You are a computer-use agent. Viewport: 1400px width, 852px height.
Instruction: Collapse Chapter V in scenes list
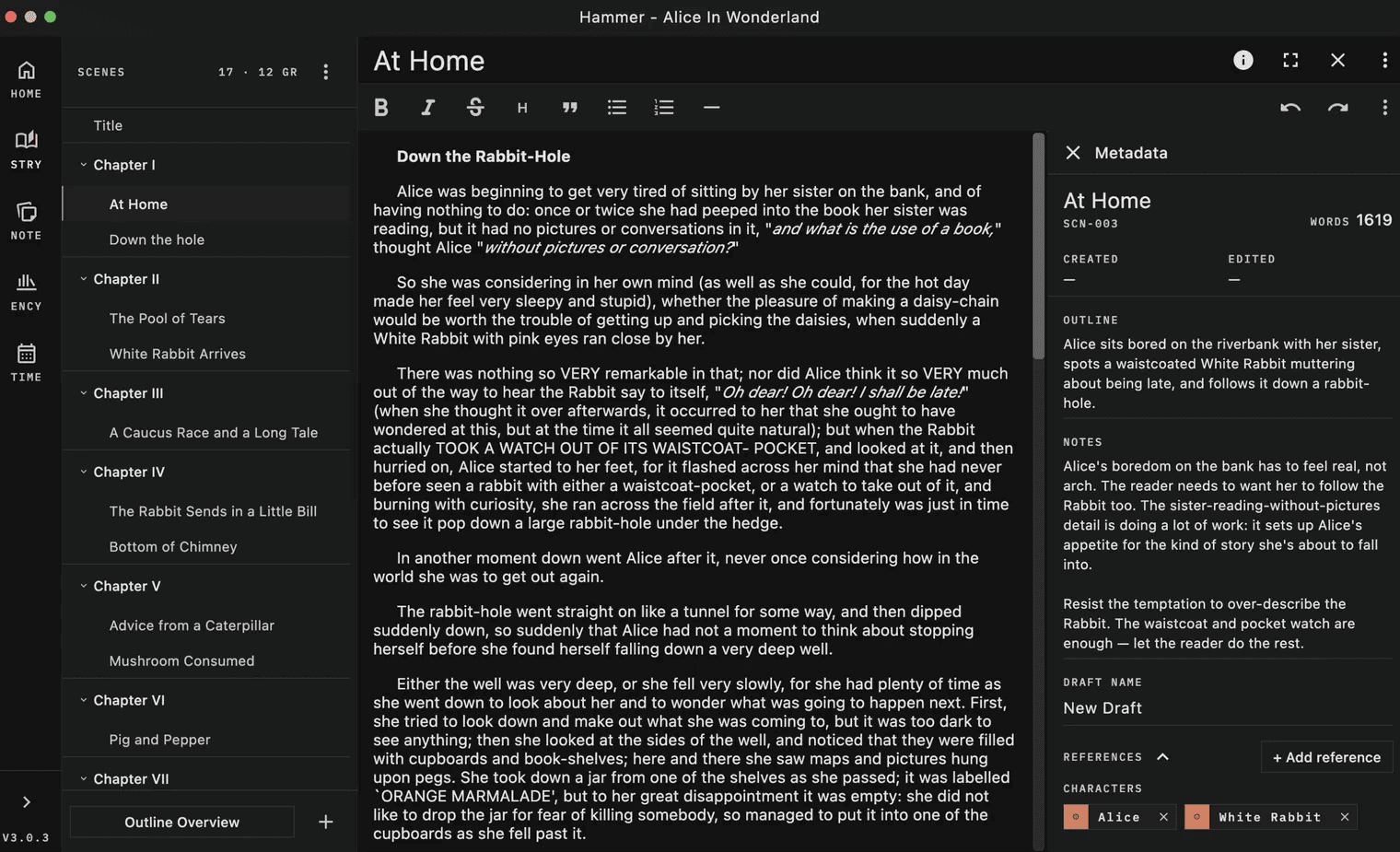83,586
